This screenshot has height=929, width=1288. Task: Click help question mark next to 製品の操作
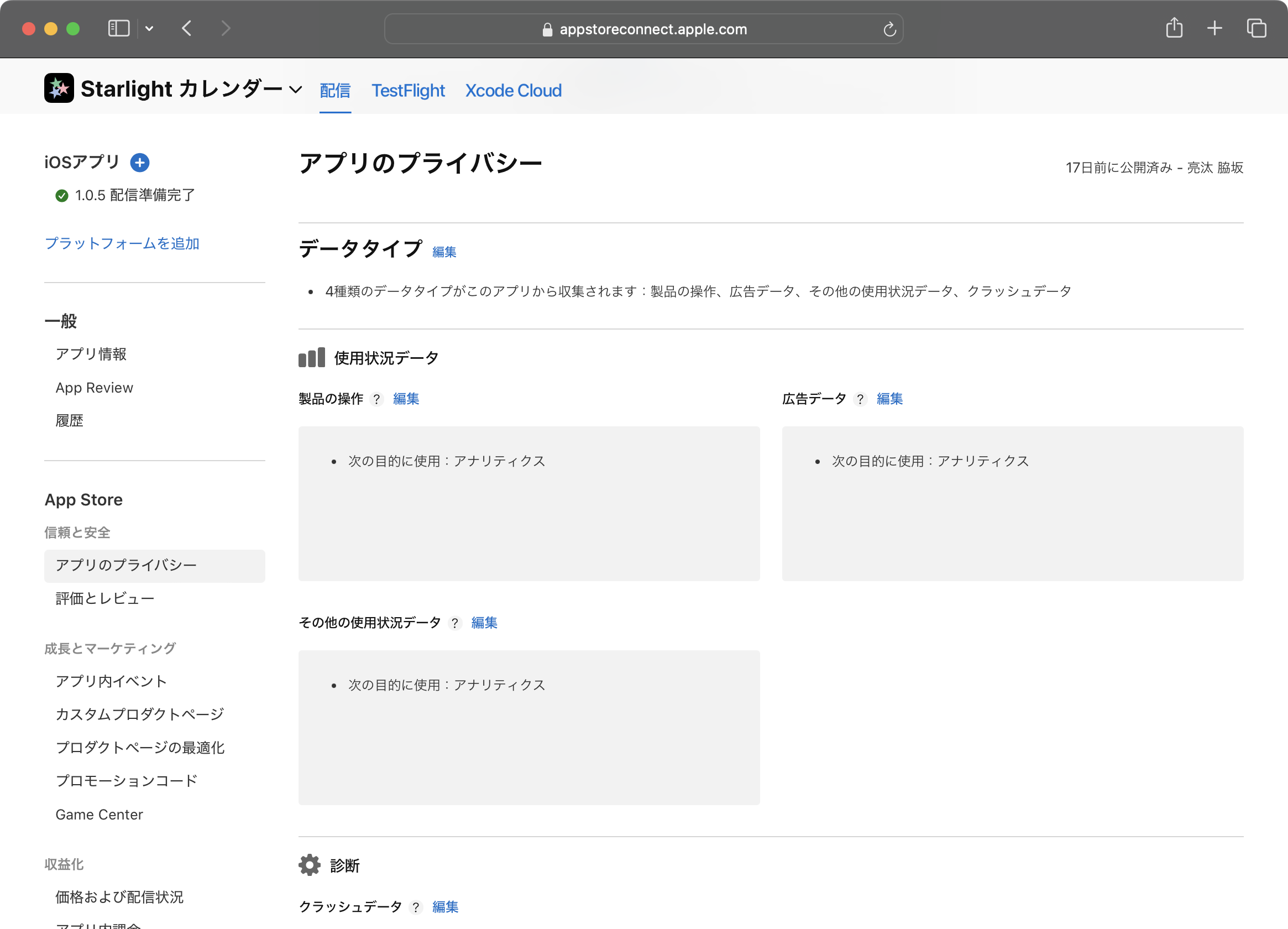pyautogui.click(x=376, y=399)
